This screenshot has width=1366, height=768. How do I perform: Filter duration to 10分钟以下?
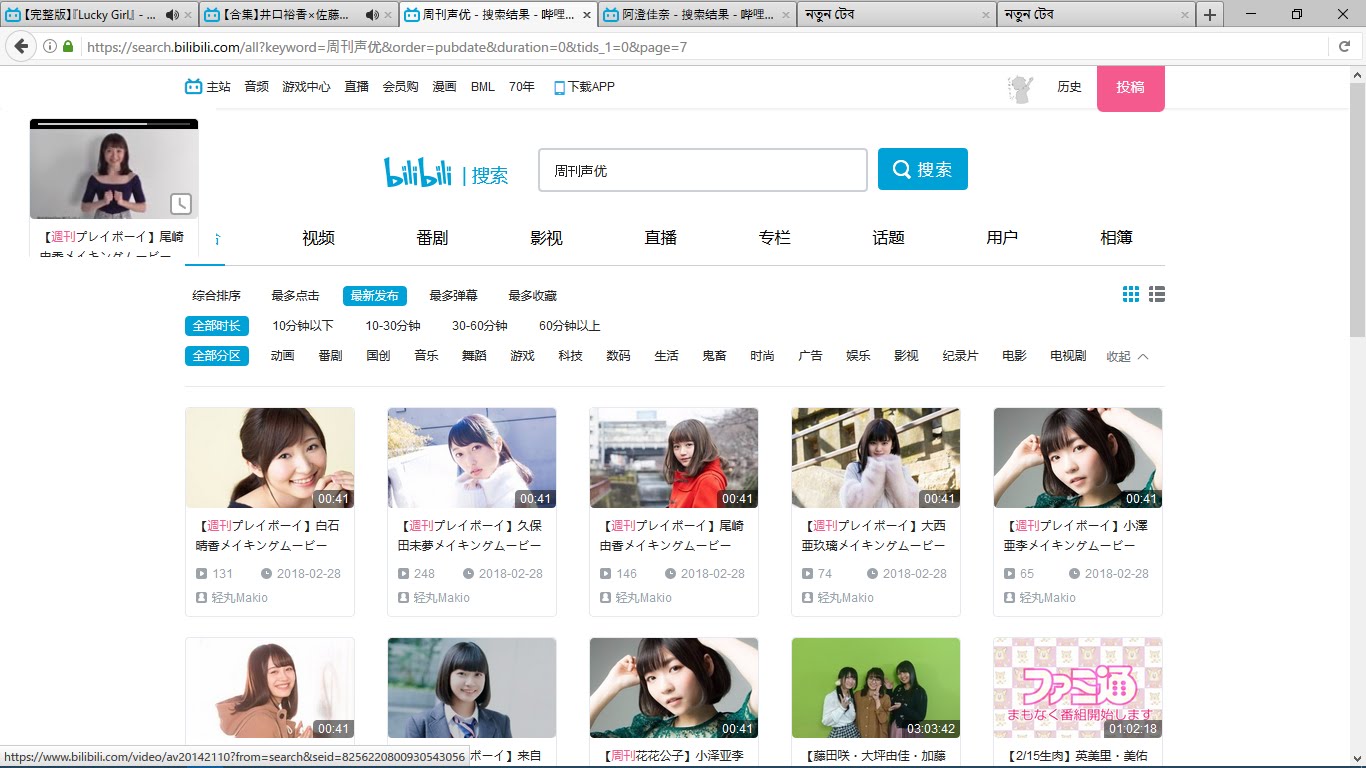tap(303, 326)
